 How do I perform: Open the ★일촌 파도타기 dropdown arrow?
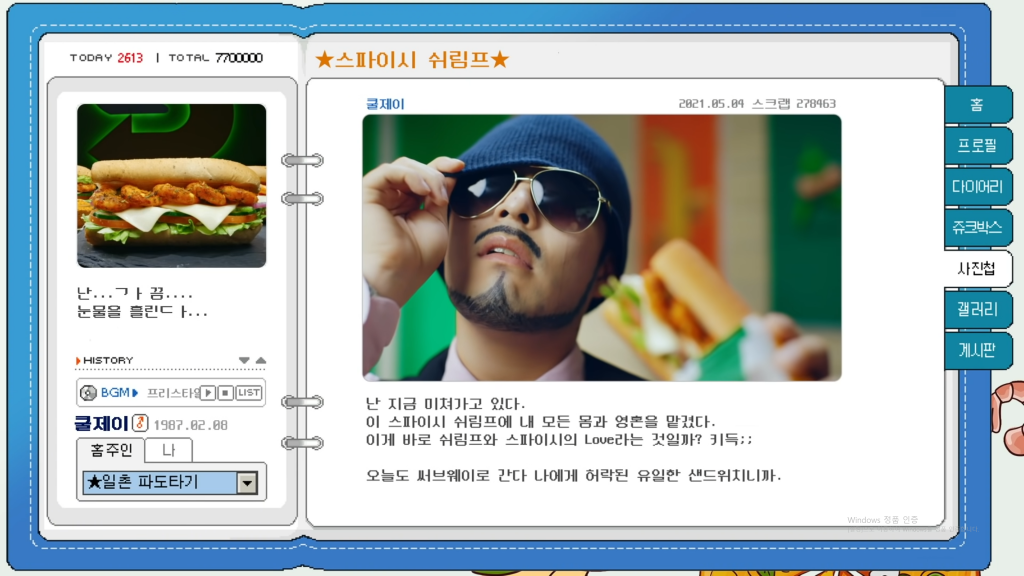[247, 483]
